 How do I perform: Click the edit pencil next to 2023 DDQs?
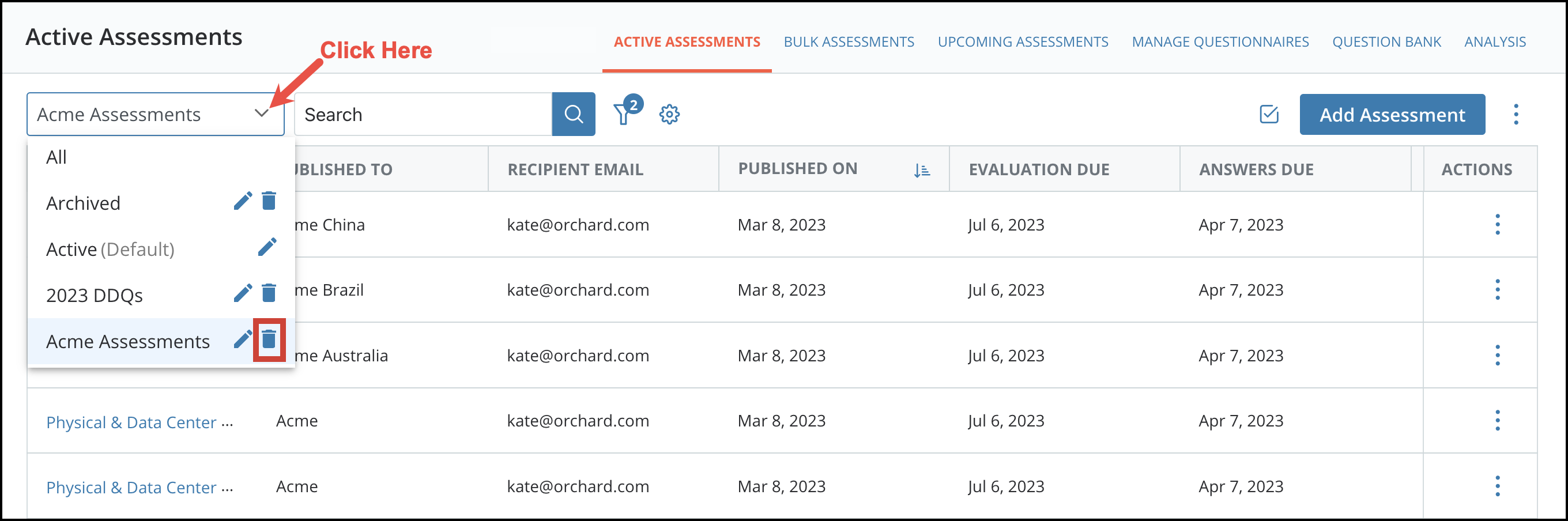pos(243,293)
